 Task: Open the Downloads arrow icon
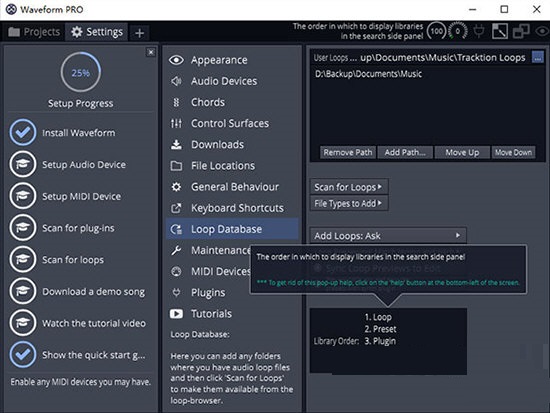(176, 144)
